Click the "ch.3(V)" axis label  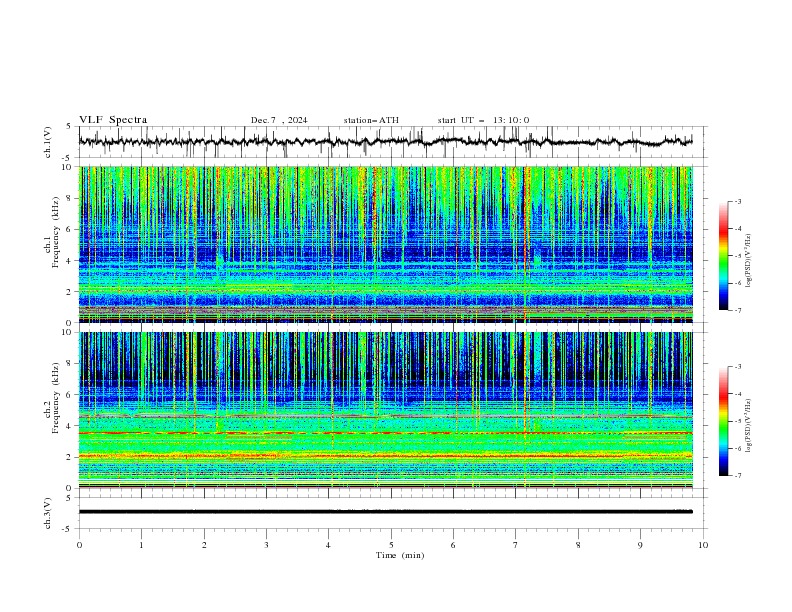(48, 513)
